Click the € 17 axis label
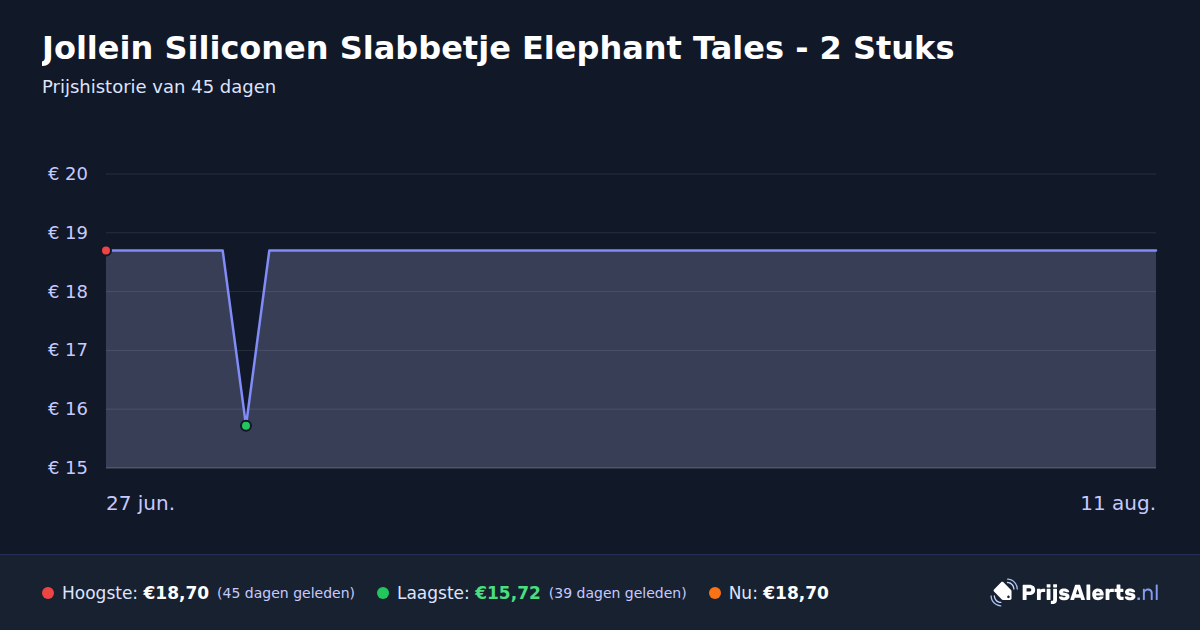This screenshot has height=630, width=1200. click(x=68, y=350)
